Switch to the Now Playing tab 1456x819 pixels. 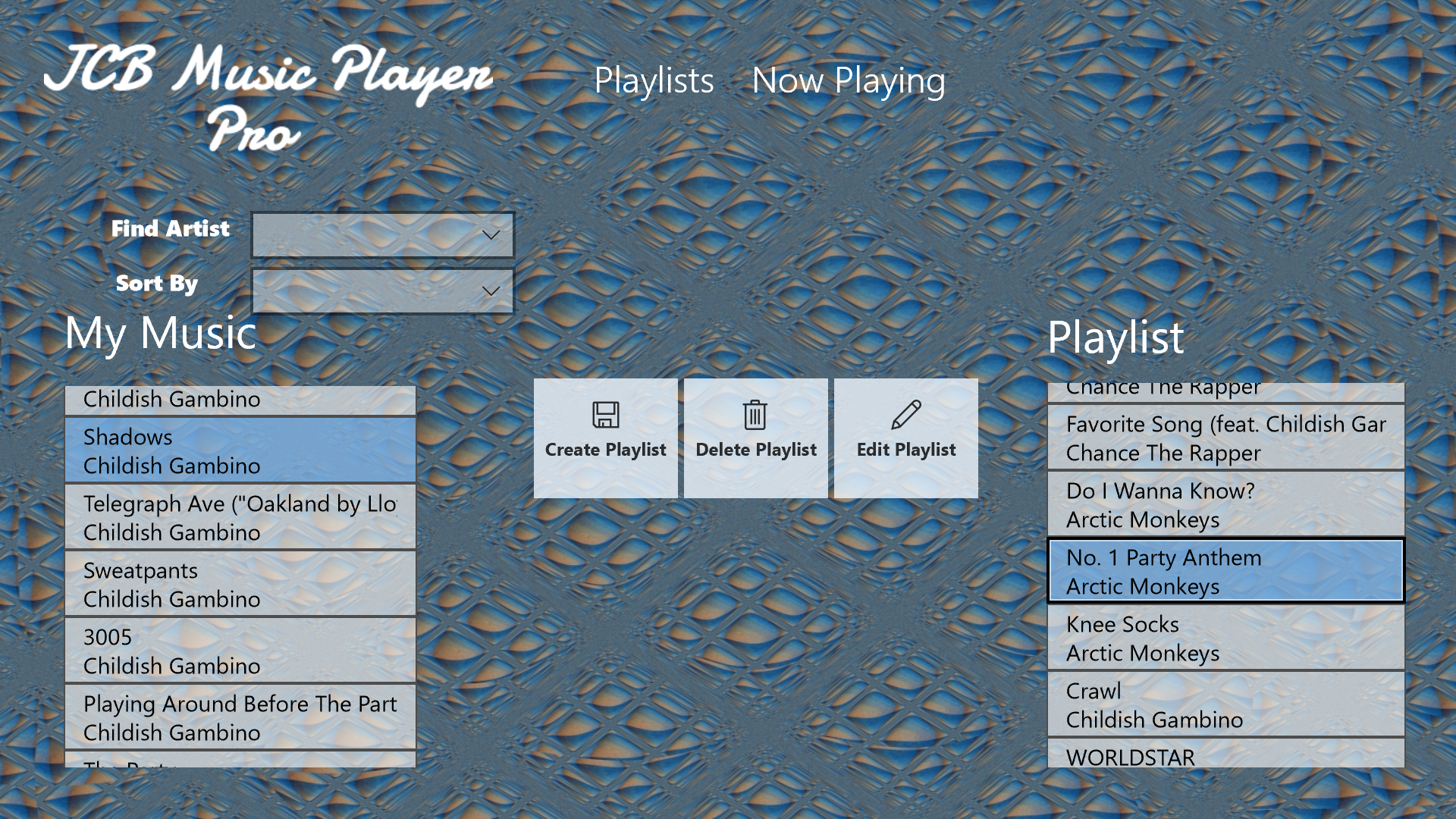pos(849,80)
